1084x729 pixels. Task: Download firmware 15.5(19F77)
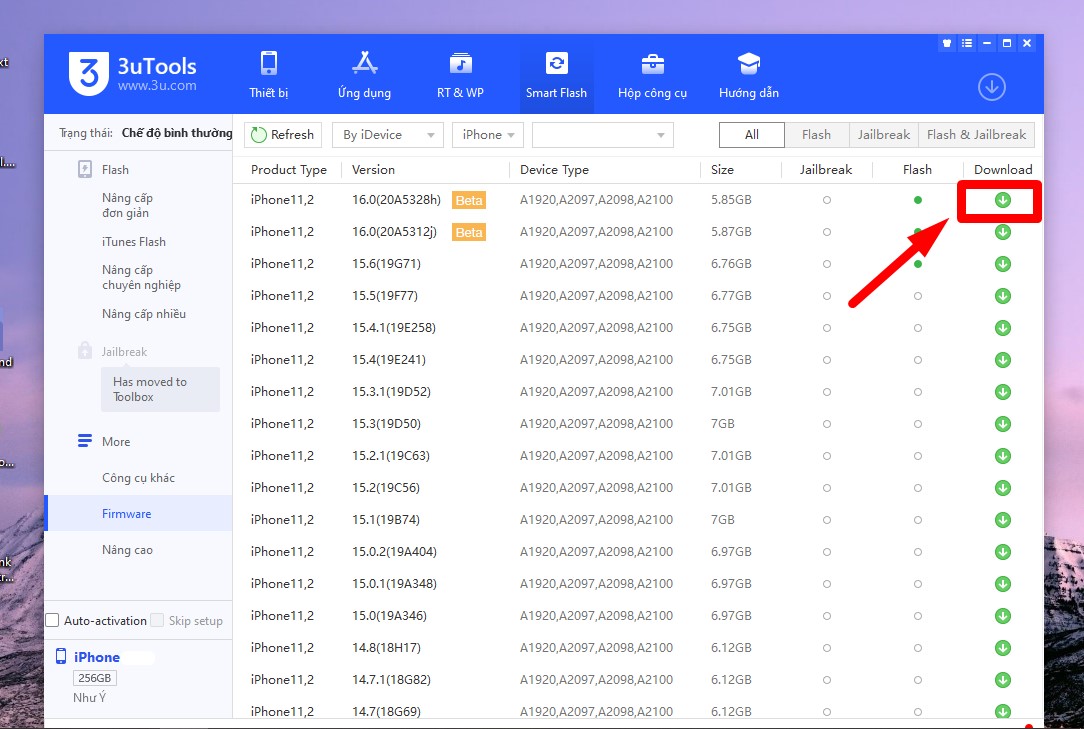pyautogui.click(x=1003, y=296)
